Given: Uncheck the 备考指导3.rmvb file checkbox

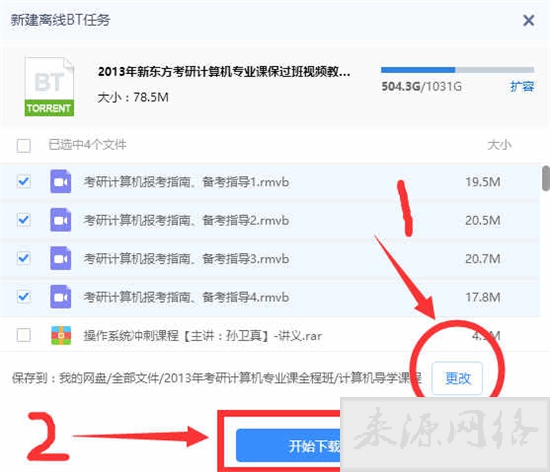Looking at the screenshot, I should (24, 258).
